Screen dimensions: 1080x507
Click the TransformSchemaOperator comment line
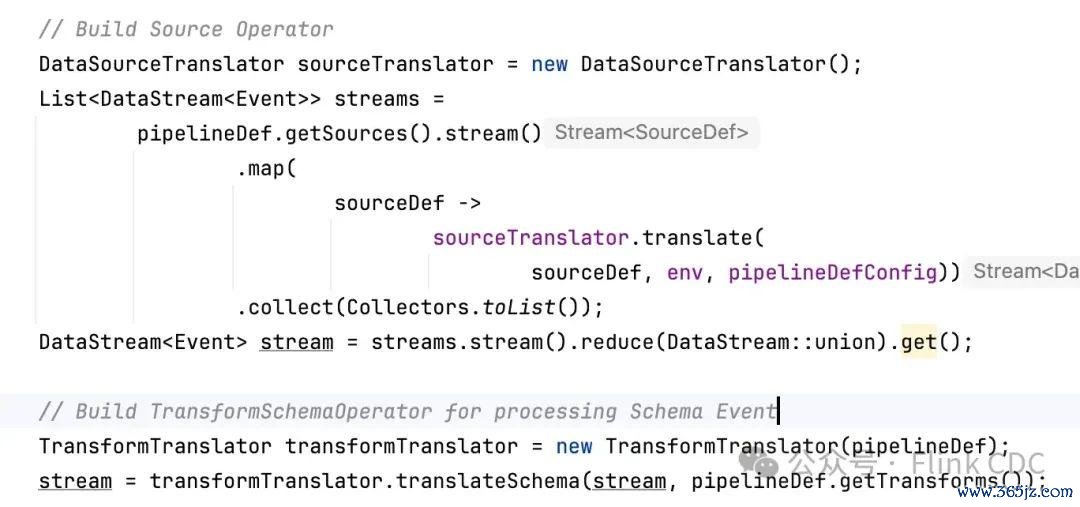coord(408,412)
